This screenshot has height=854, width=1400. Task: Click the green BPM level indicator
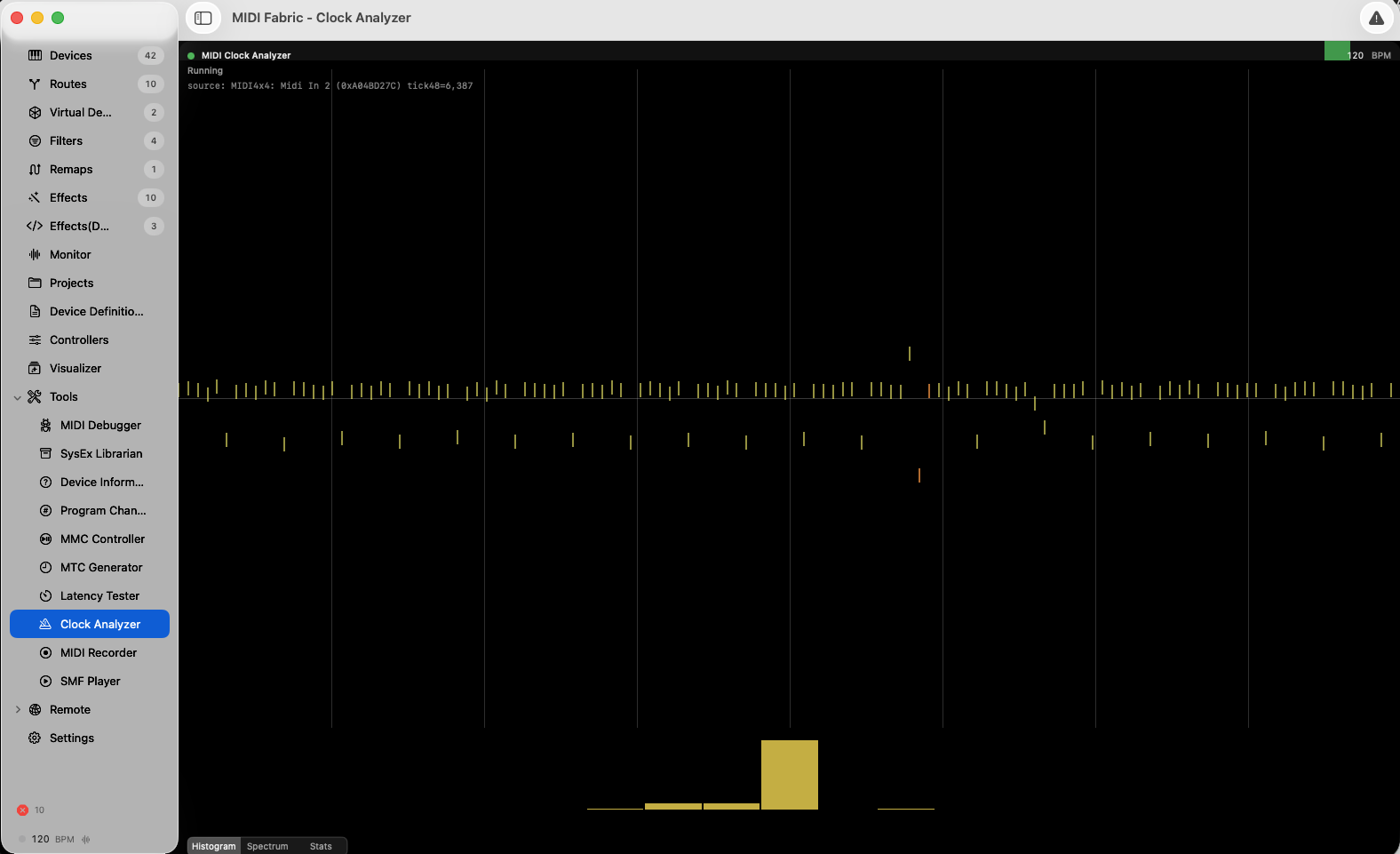(x=1337, y=51)
